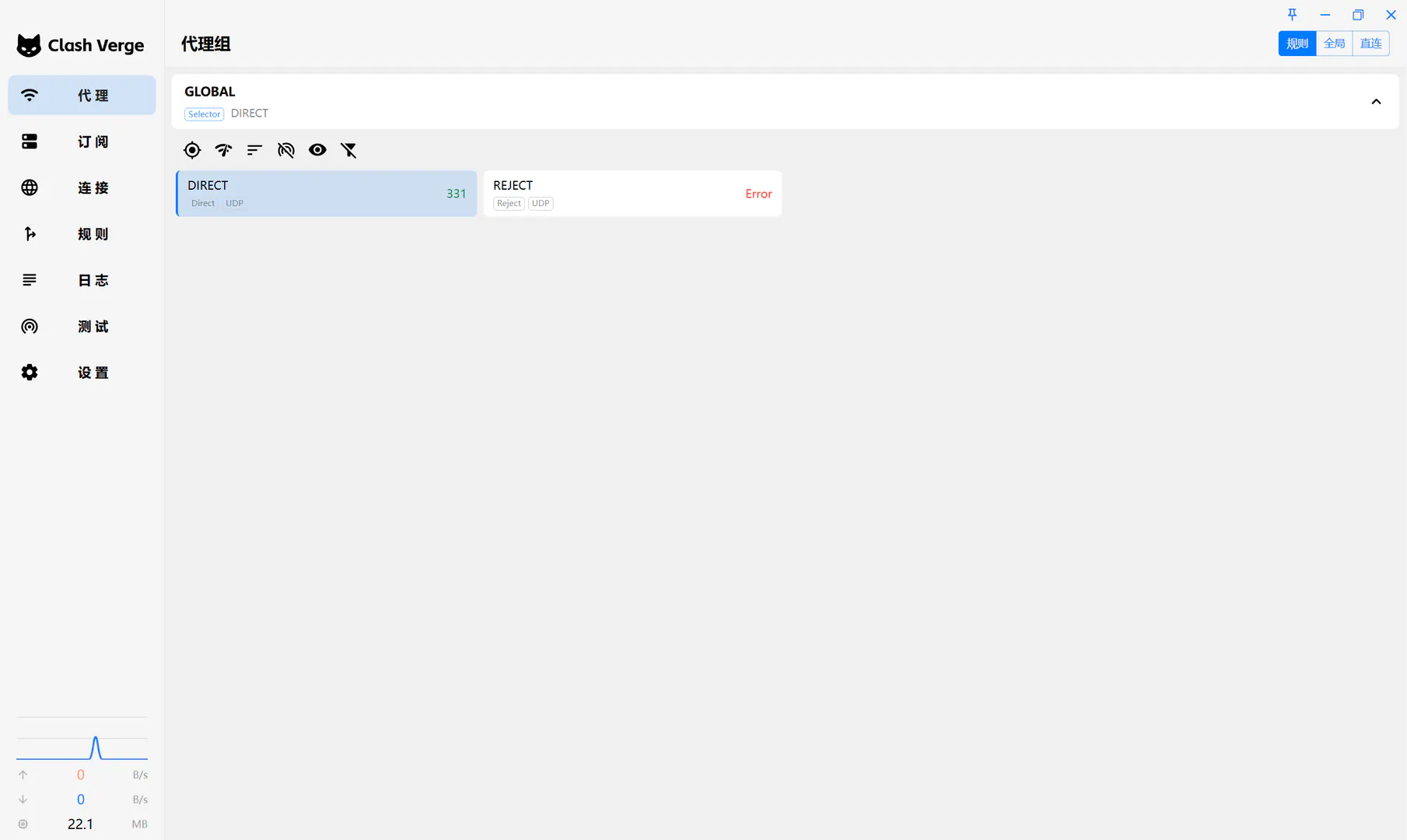Switch to 全局 (Global) mode

tap(1334, 44)
